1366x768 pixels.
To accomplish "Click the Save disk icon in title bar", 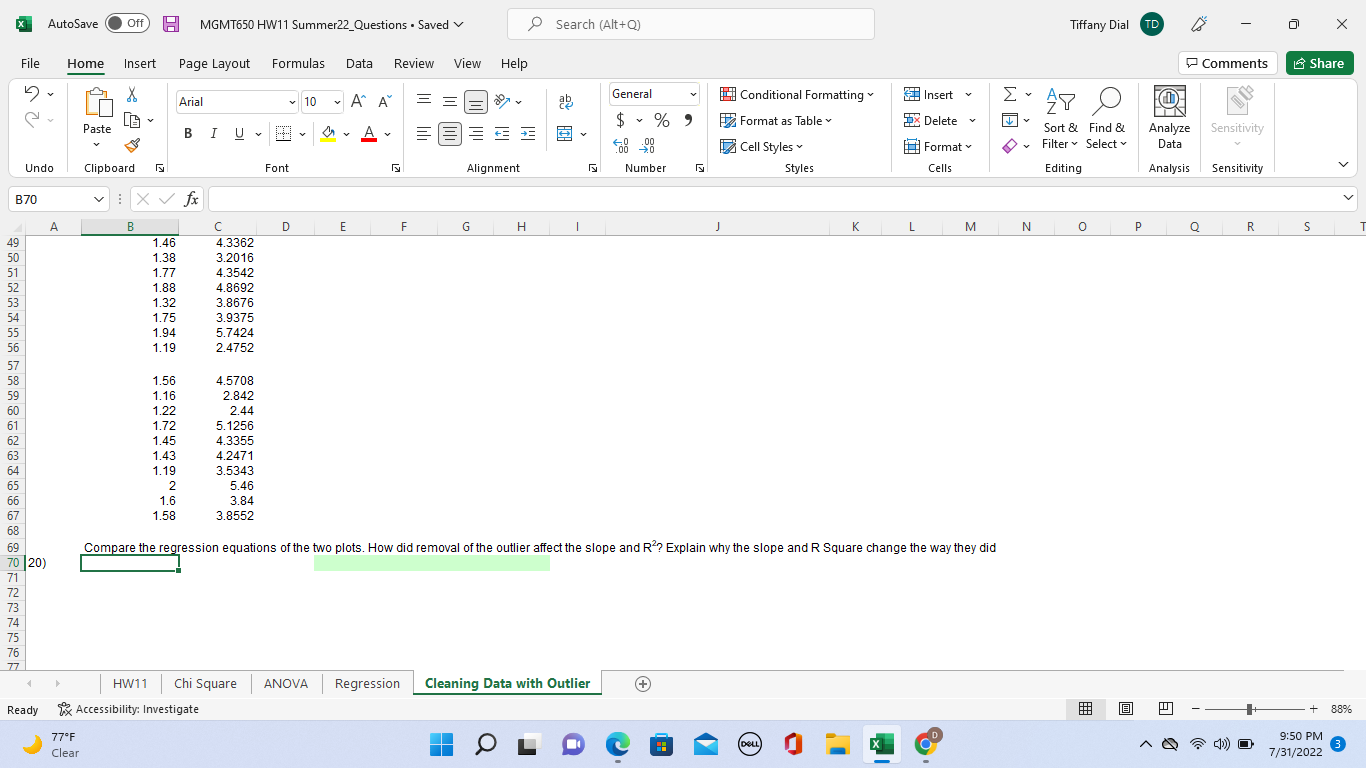I will (171, 24).
